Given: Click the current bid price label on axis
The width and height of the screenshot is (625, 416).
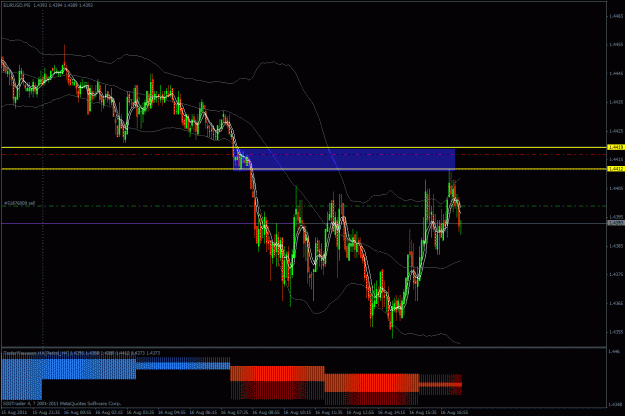Looking at the screenshot, I should click(615, 224).
